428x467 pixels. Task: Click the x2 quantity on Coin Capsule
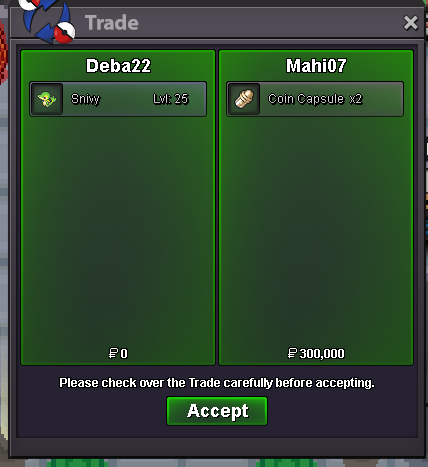click(x=355, y=99)
